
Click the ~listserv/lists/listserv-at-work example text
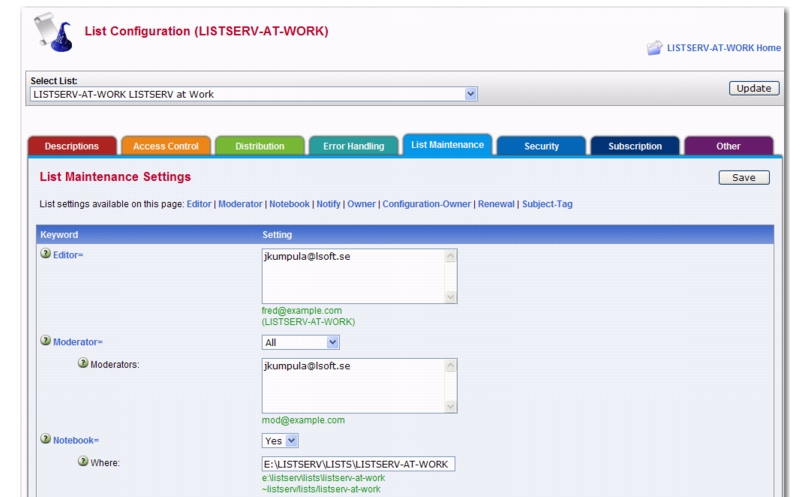pyautogui.click(x=321, y=489)
